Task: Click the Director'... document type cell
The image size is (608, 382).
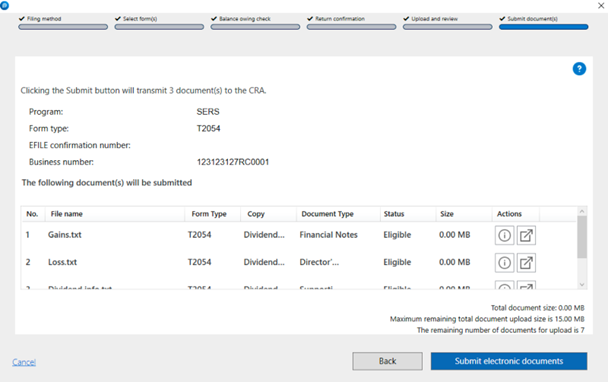Action: coord(319,263)
